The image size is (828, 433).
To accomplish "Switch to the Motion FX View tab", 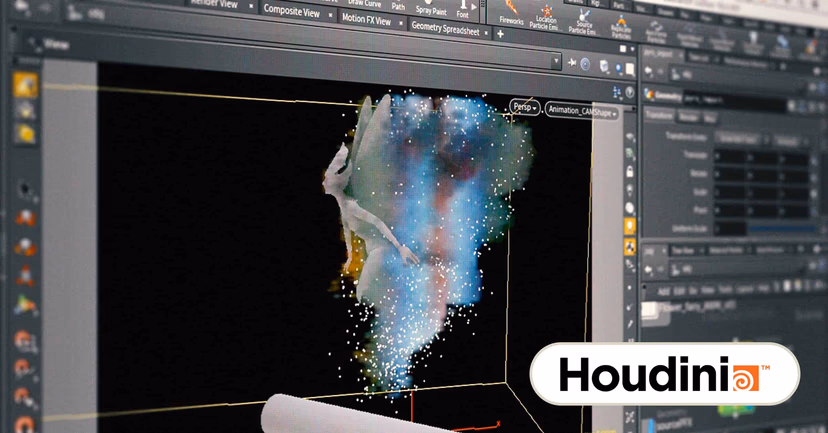I will 366,20.
